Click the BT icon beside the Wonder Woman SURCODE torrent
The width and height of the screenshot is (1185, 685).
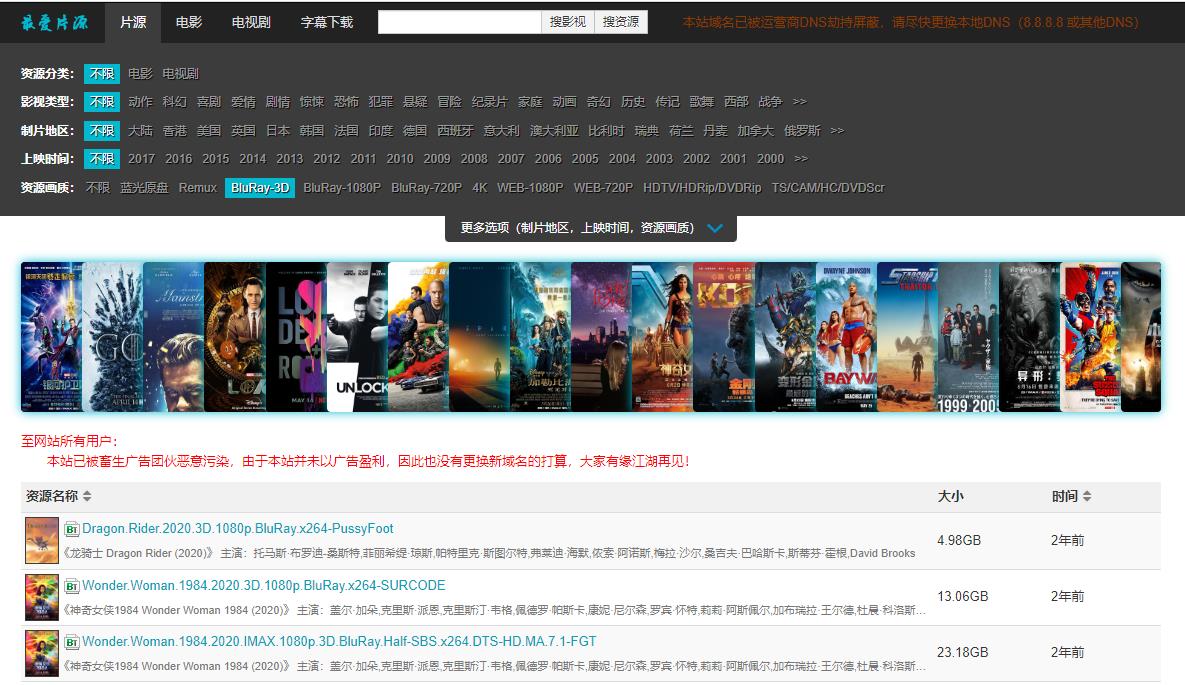[72, 586]
